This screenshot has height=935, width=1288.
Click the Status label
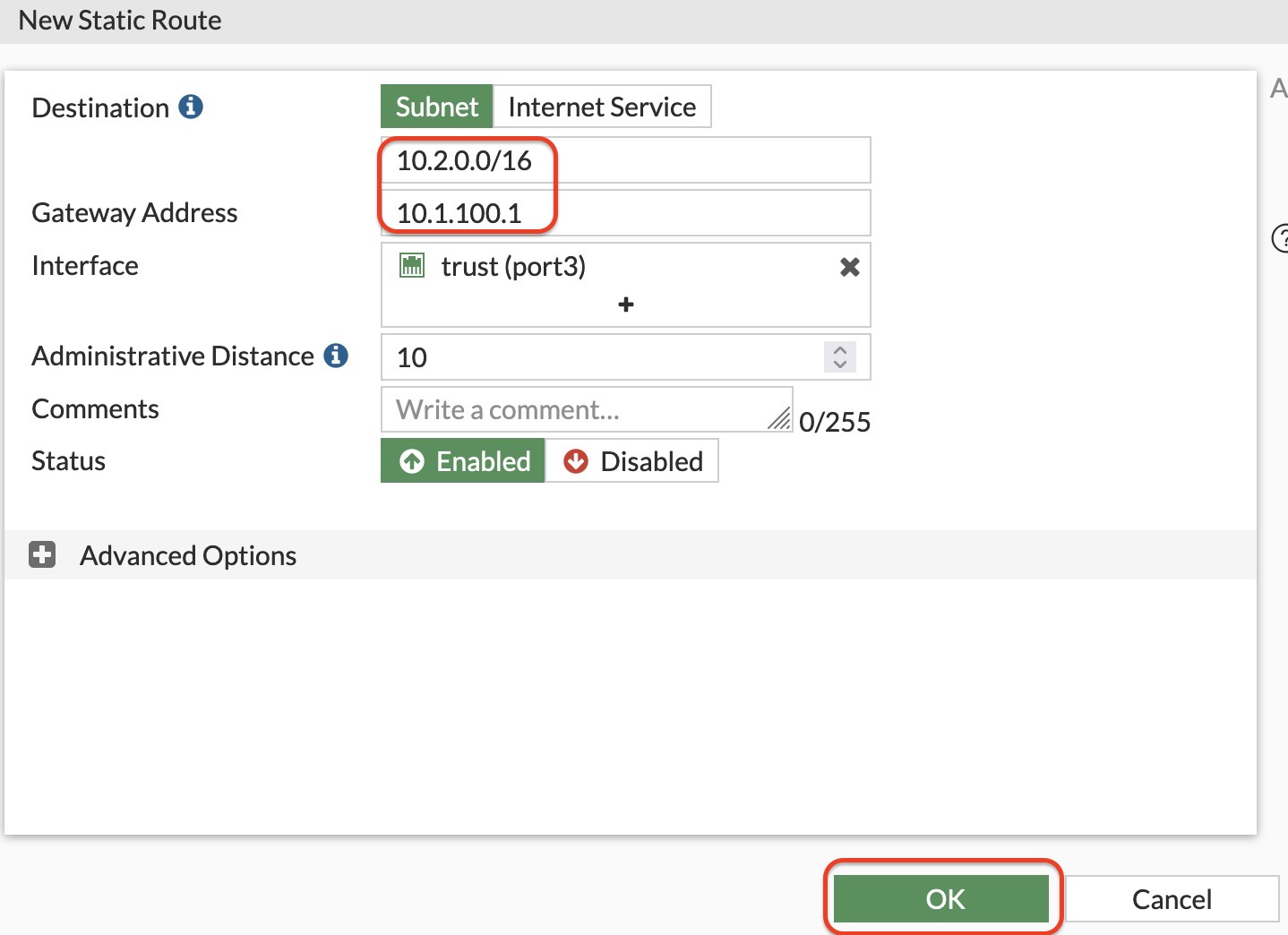(68, 460)
